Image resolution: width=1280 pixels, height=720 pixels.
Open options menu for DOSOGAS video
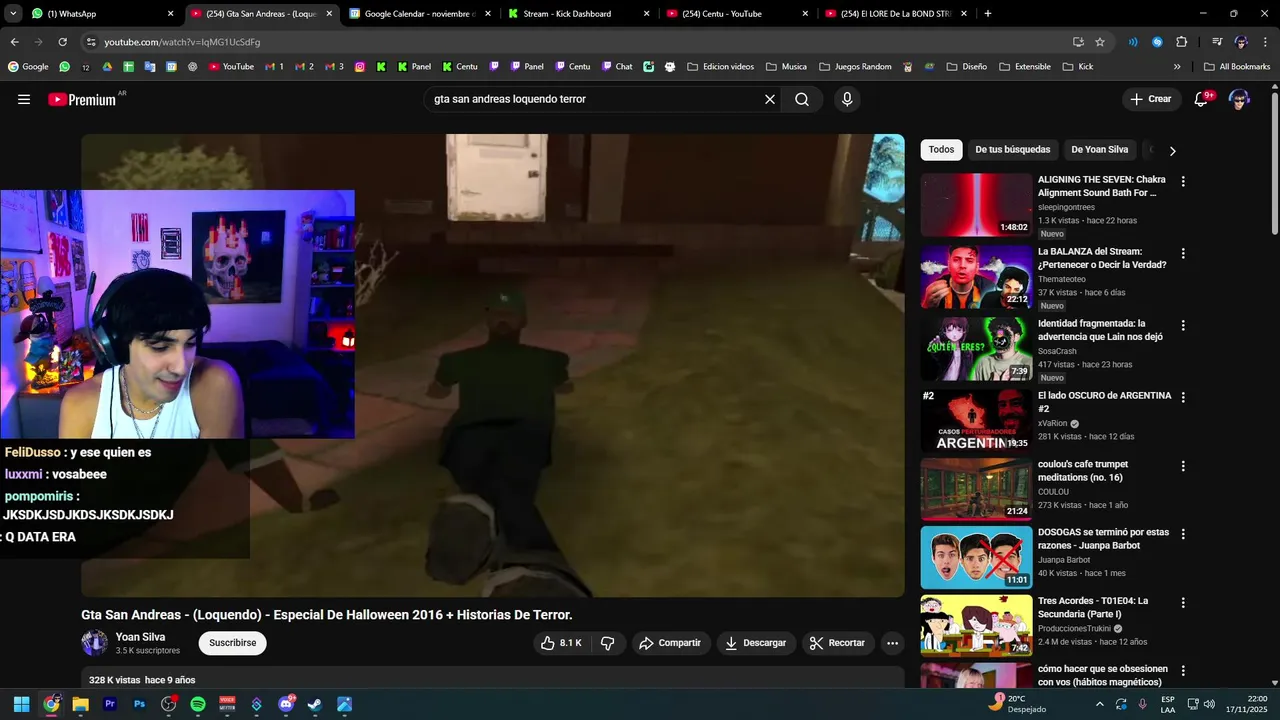pyautogui.click(x=1183, y=534)
